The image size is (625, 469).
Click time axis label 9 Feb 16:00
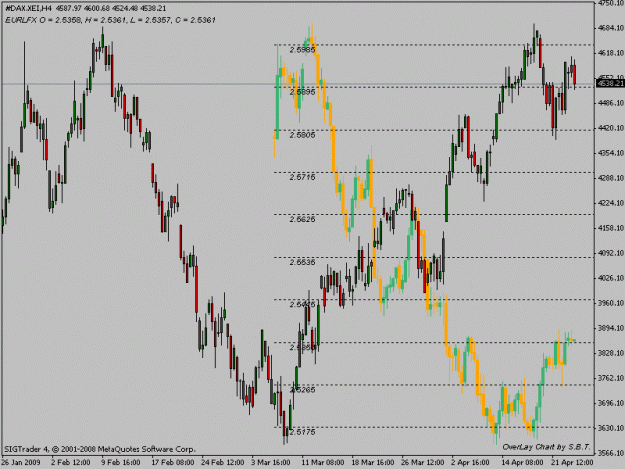[121, 462]
